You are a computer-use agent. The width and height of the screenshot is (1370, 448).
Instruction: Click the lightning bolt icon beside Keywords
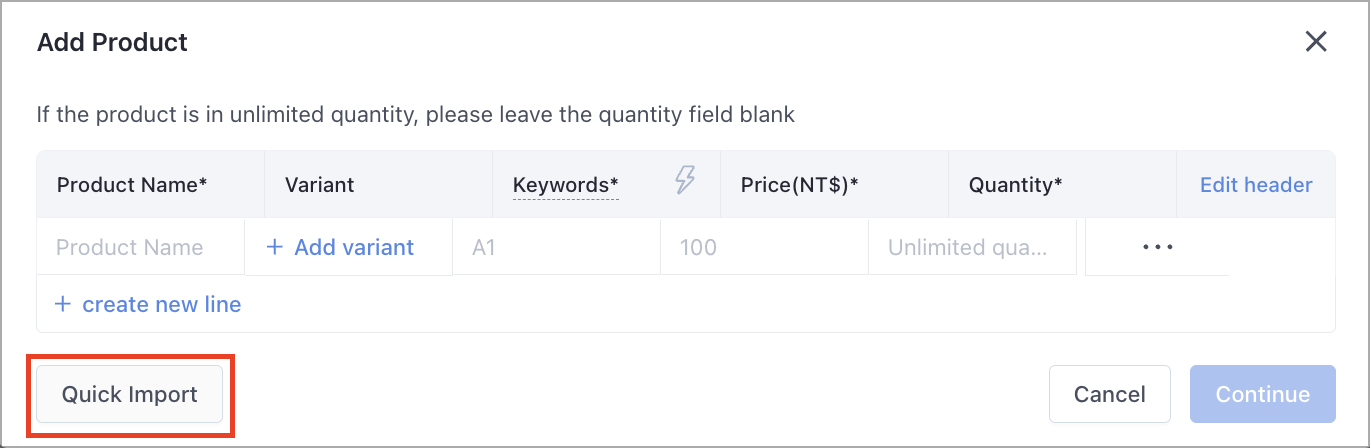pos(685,180)
